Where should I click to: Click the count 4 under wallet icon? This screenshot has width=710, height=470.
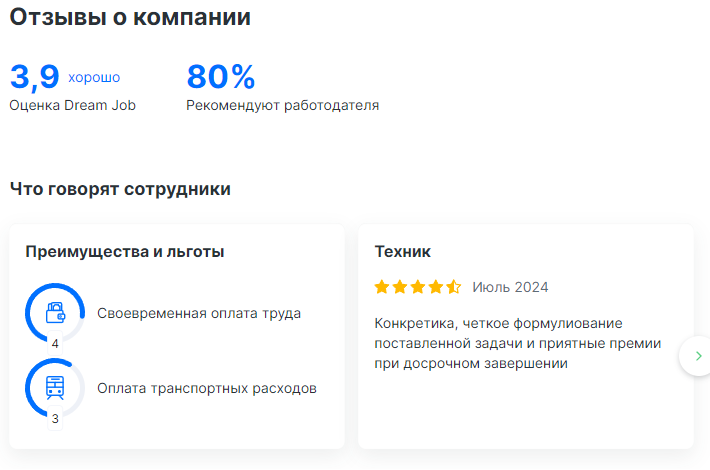point(55,344)
